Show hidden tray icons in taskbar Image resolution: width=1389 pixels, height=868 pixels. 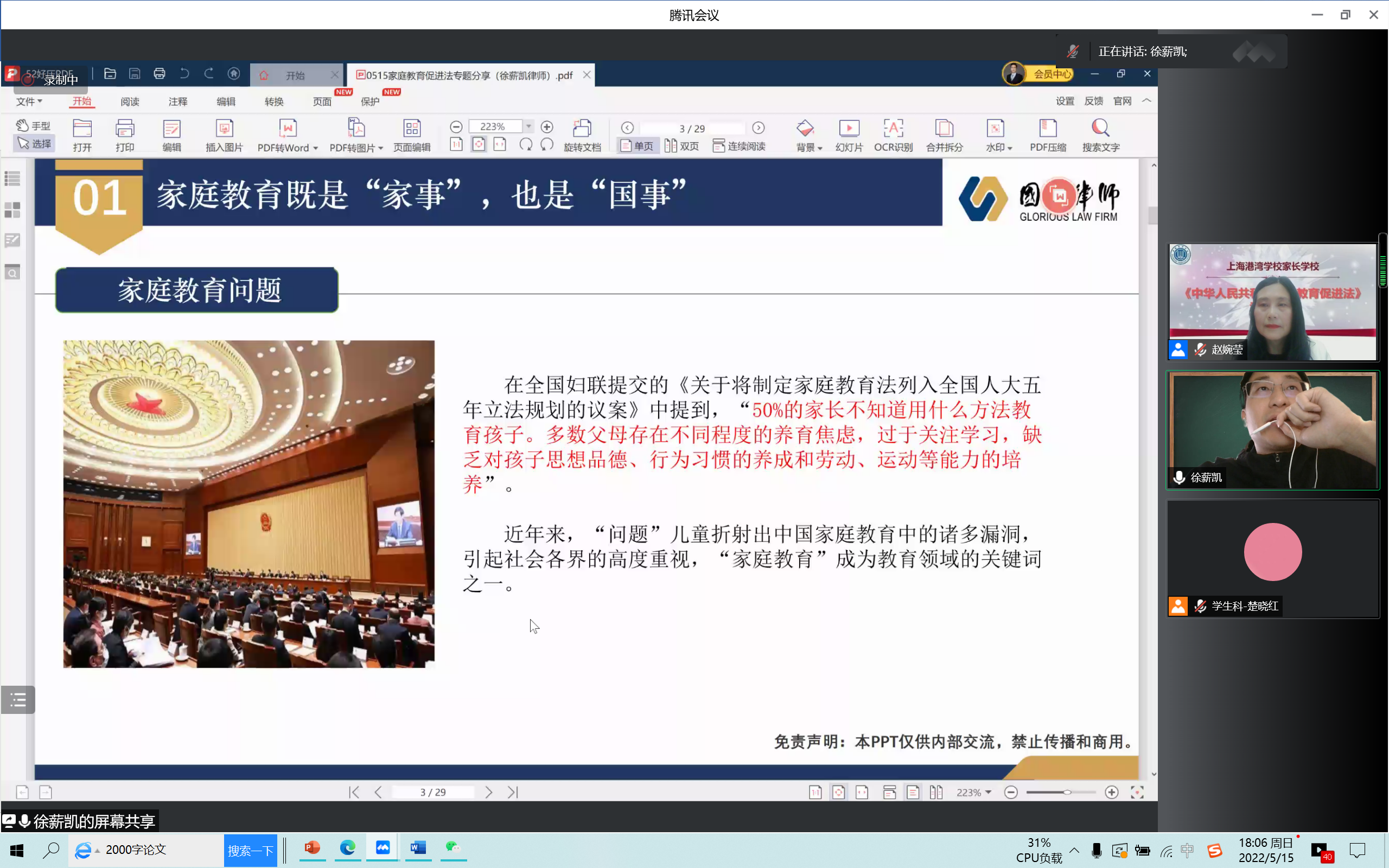point(1074,850)
